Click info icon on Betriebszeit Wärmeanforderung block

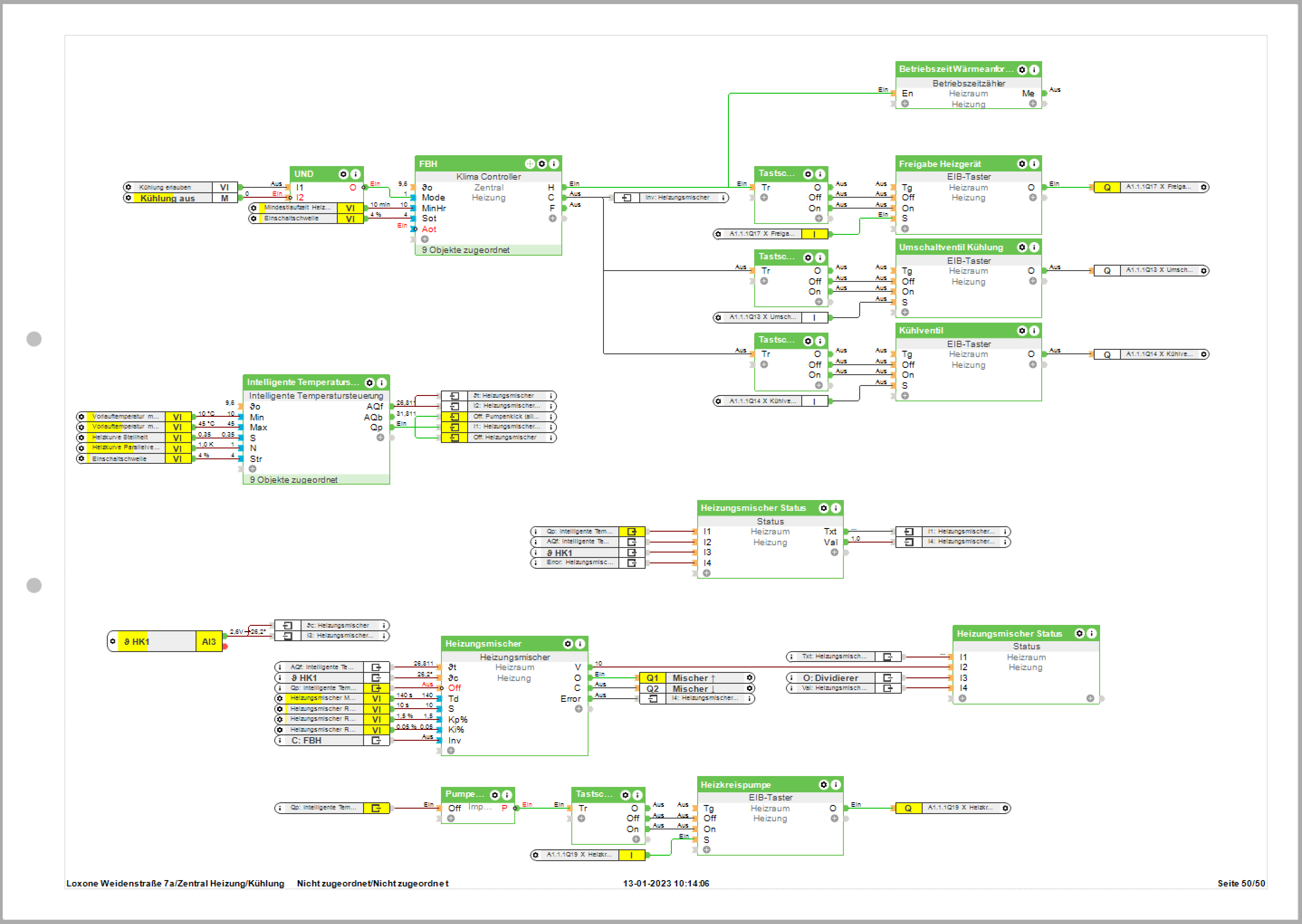point(1034,69)
